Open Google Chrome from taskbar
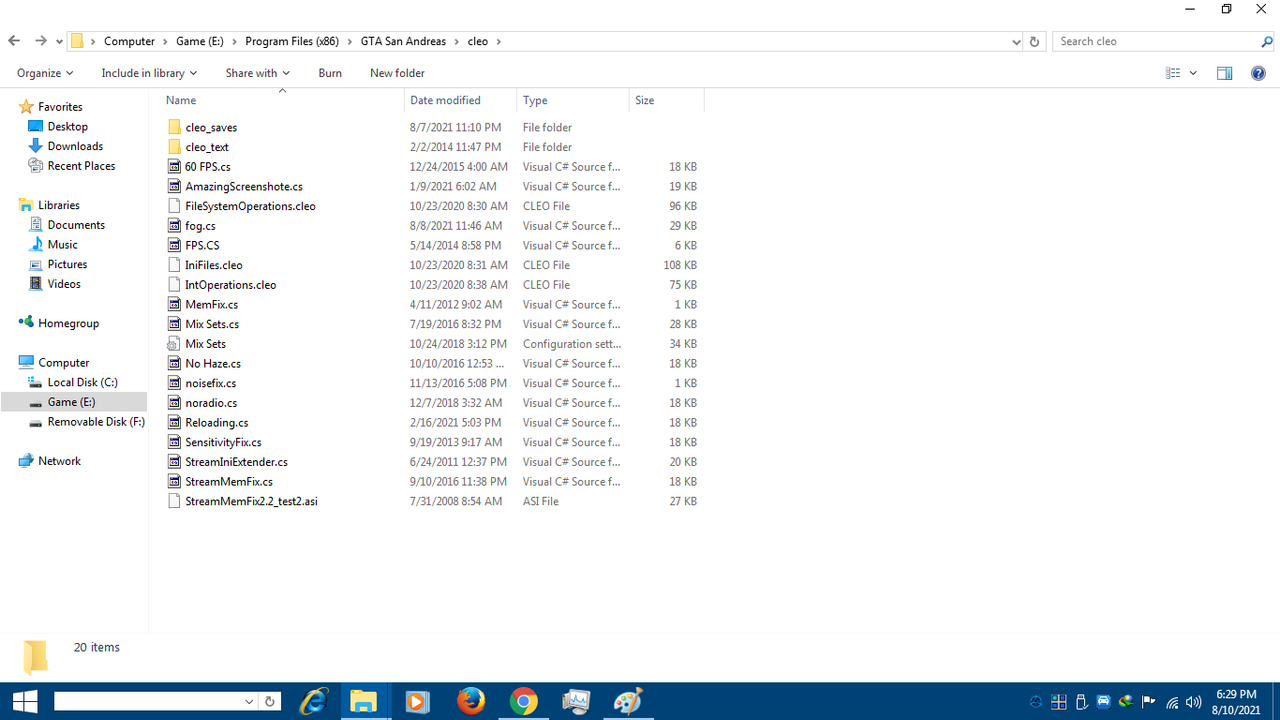 tap(523, 701)
